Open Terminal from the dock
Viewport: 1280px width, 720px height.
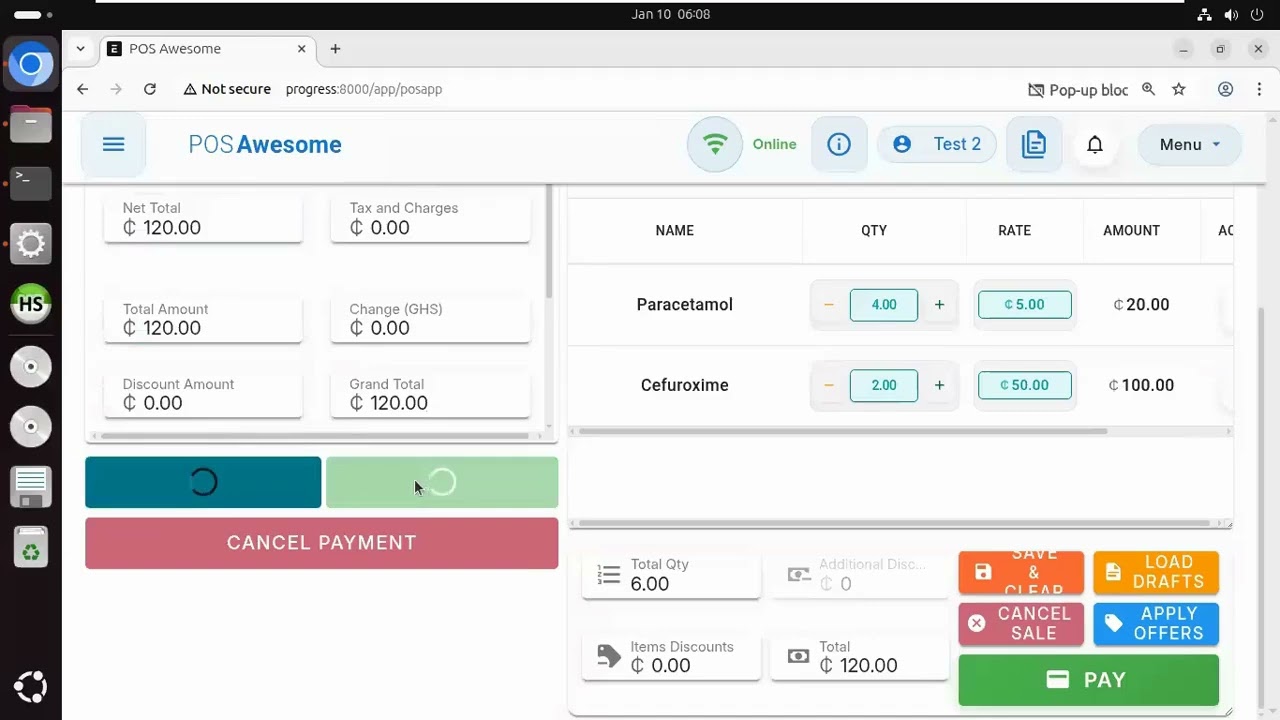tap(31, 183)
